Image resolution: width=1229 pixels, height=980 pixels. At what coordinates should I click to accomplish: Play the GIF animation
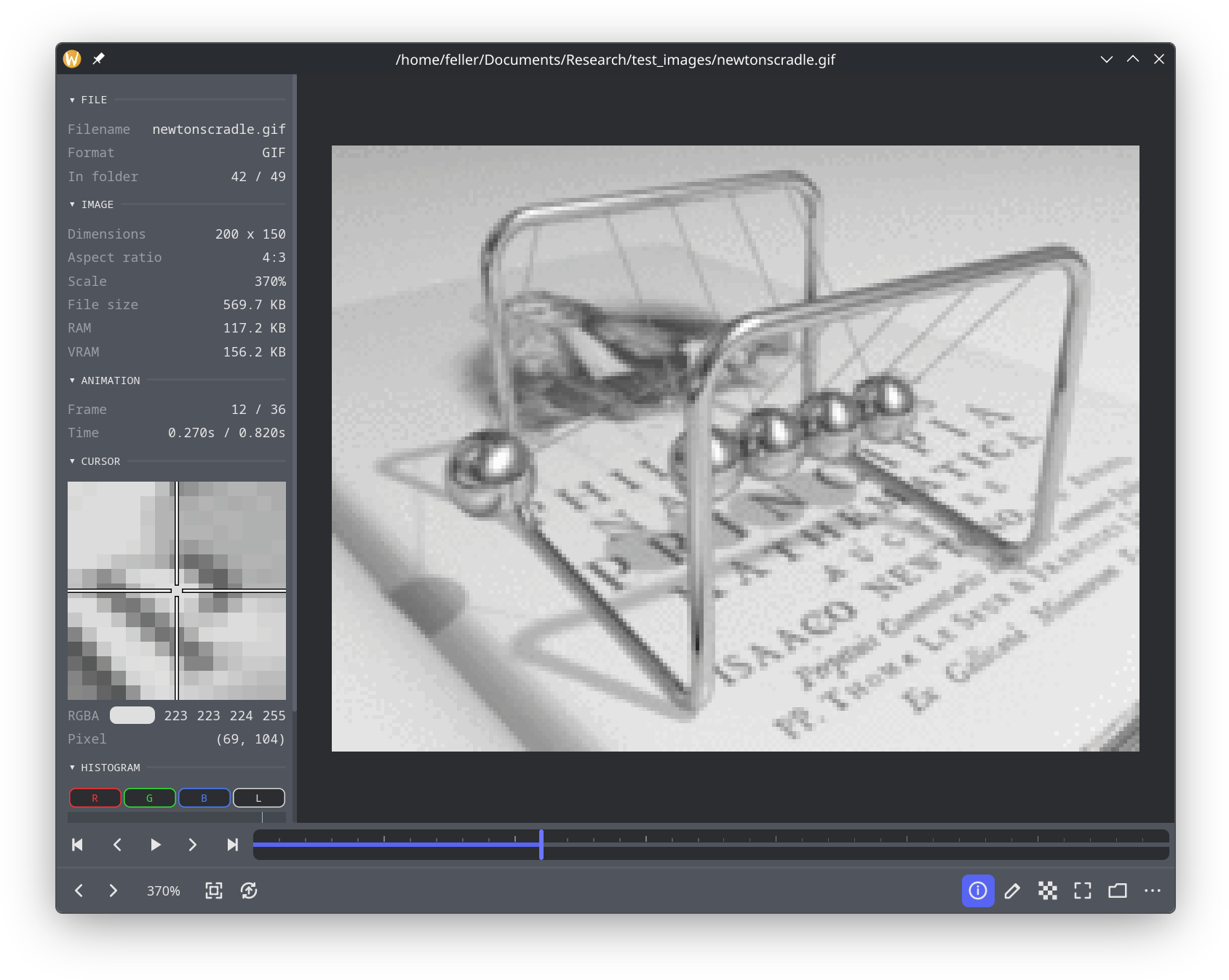click(x=155, y=845)
